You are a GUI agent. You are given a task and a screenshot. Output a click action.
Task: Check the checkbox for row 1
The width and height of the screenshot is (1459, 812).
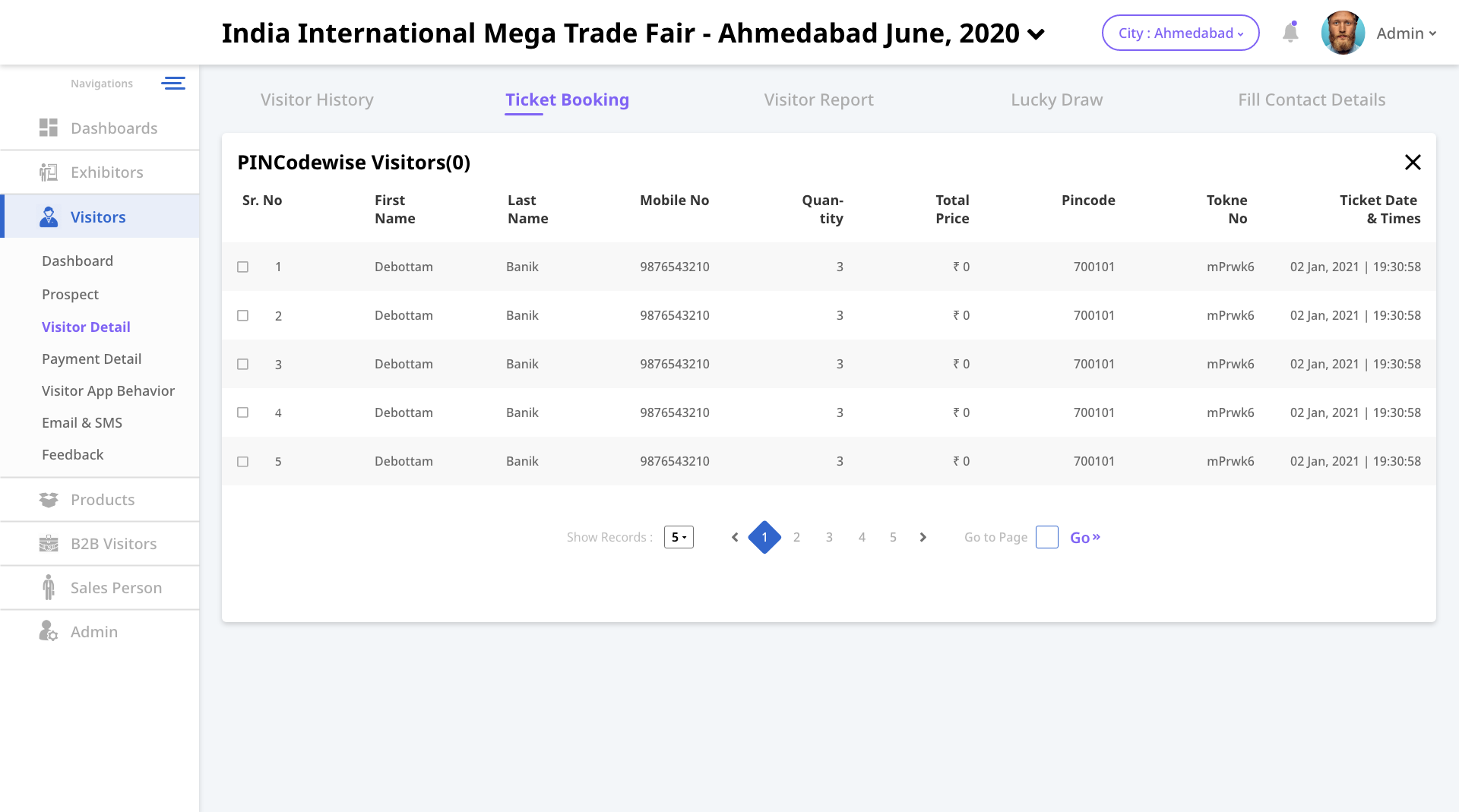243,267
